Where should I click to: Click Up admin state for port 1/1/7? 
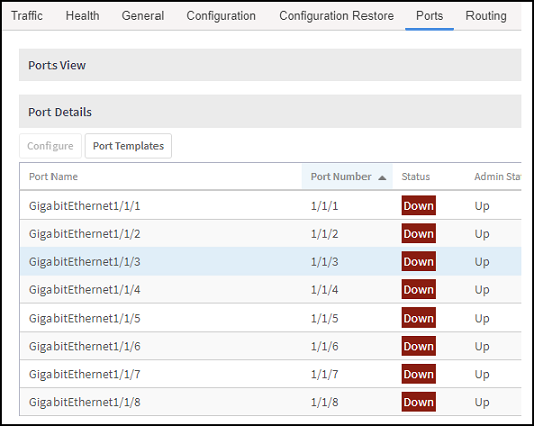click(x=482, y=374)
